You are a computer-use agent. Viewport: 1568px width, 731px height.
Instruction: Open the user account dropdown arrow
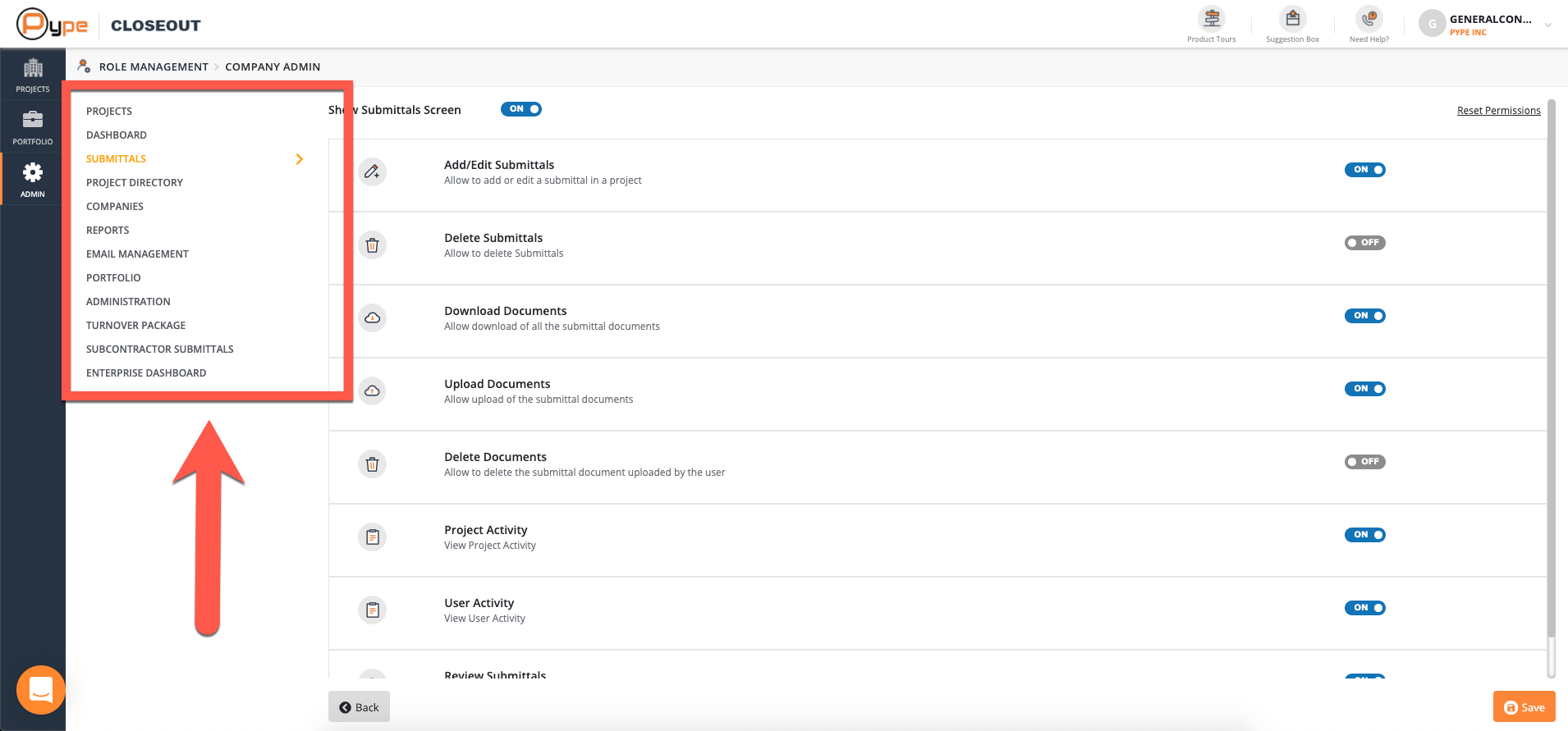coord(1547,25)
